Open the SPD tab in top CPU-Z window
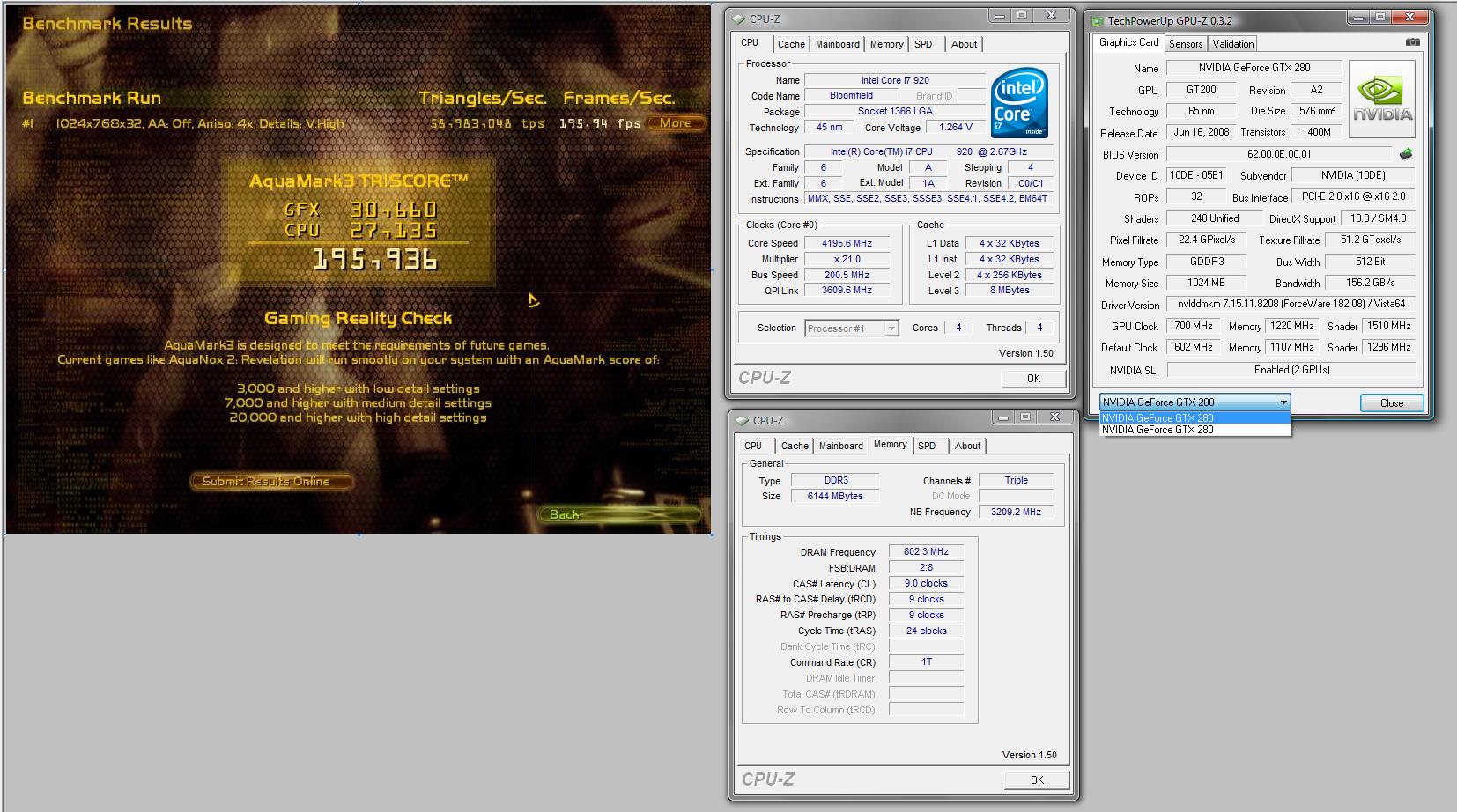Viewport: 1457px width, 812px height. pos(923,44)
